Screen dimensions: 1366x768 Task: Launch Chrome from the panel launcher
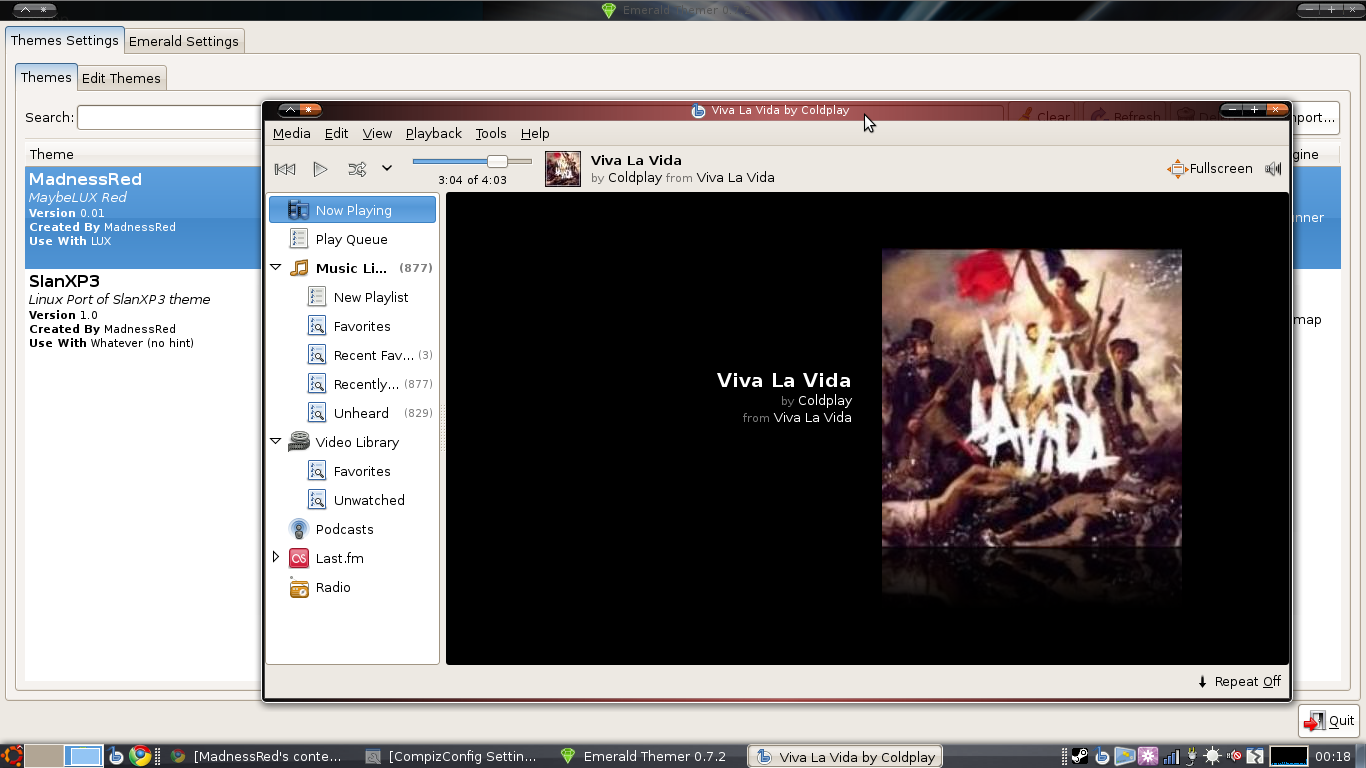pyautogui.click(x=140, y=756)
